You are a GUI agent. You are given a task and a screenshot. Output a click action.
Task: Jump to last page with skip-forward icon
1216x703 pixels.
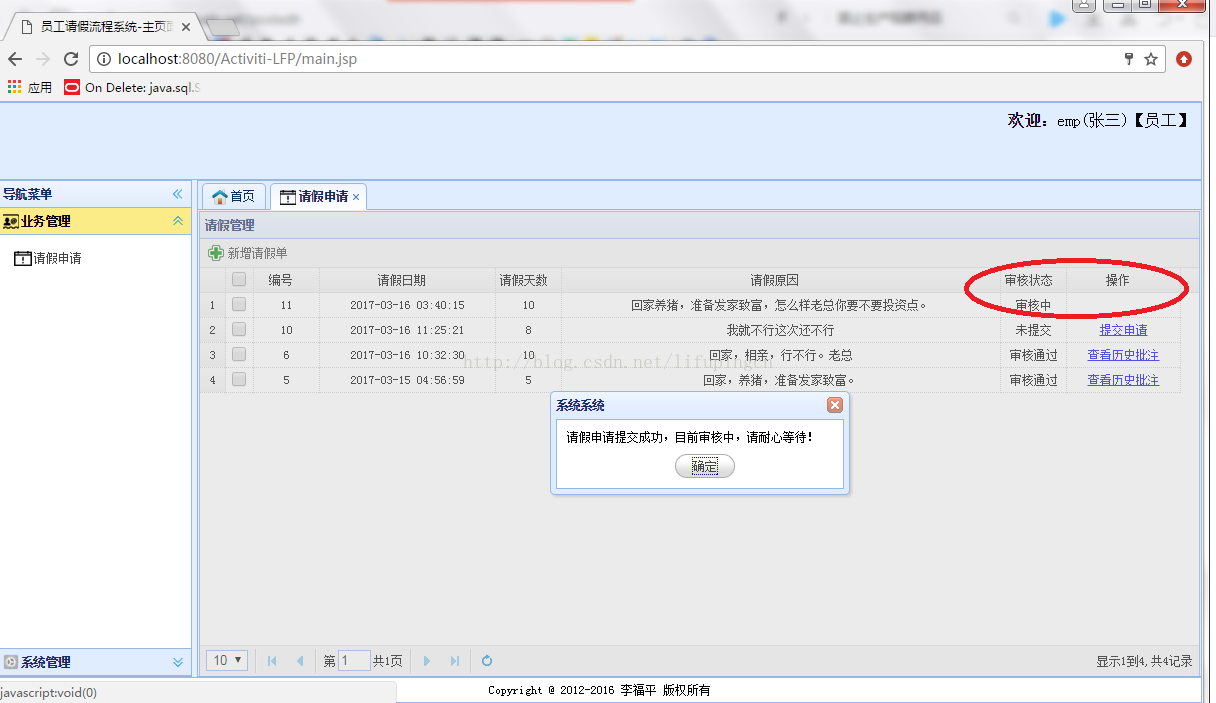pyautogui.click(x=455, y=660)
